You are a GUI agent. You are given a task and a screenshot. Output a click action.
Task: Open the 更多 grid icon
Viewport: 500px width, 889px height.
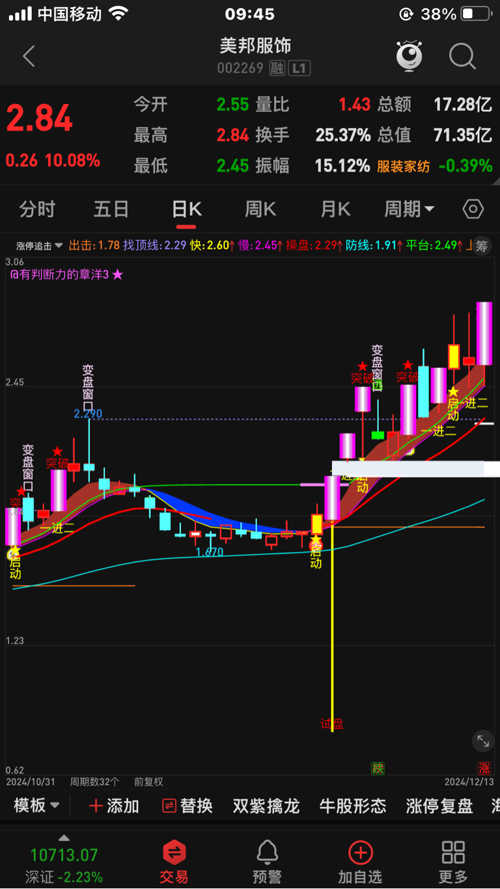(x=453, y=861)
